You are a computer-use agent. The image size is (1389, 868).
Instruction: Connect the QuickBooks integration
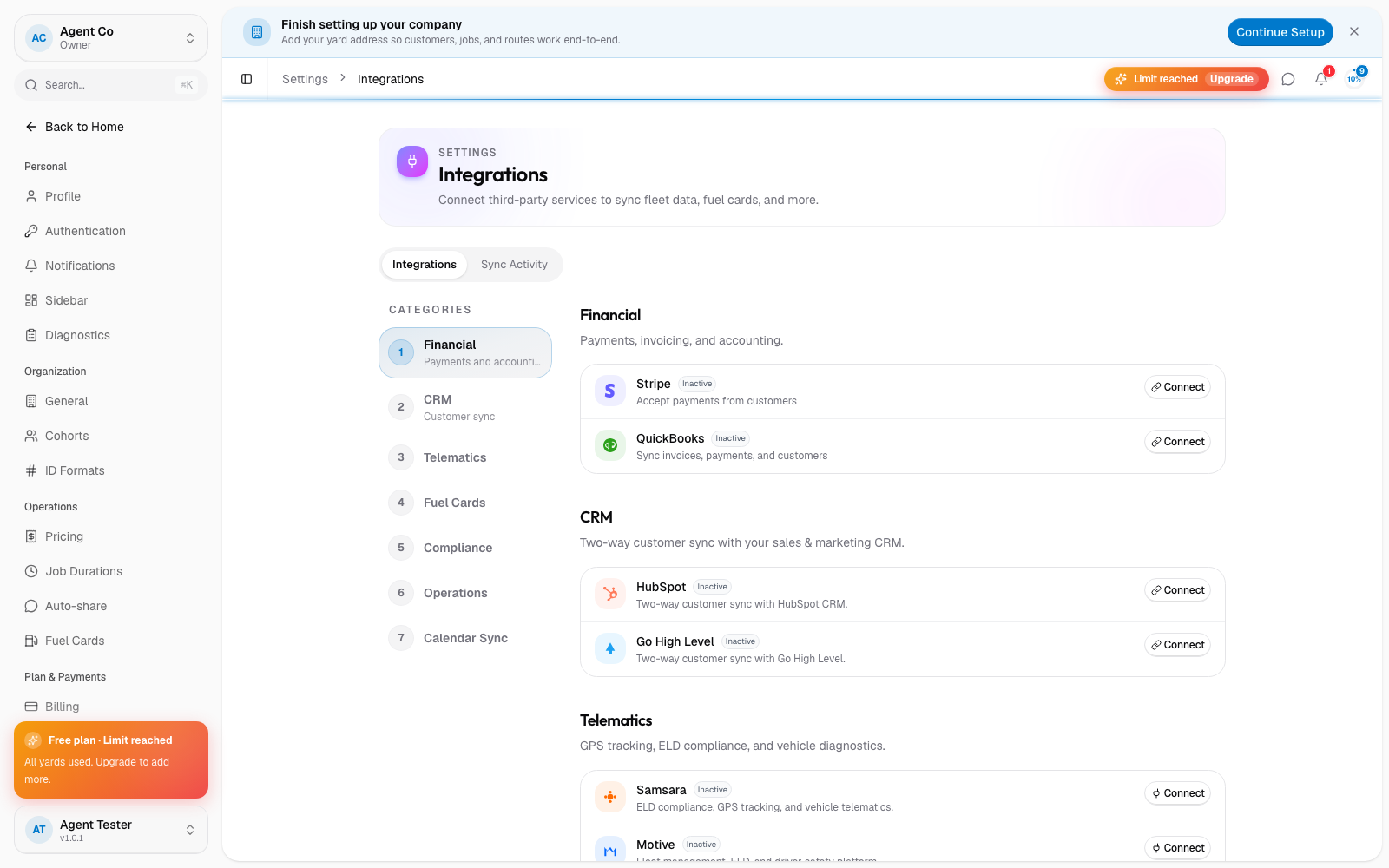coord(1177,442)
